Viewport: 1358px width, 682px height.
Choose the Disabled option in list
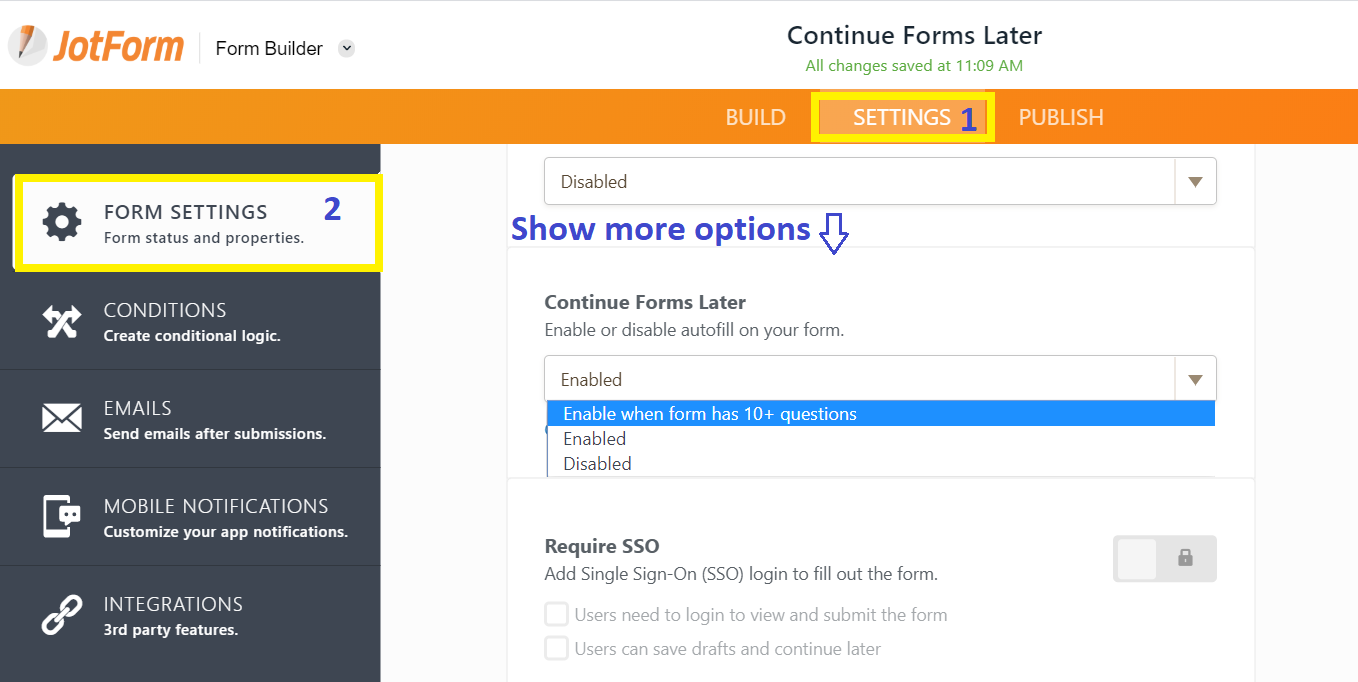tap(597, 464)
